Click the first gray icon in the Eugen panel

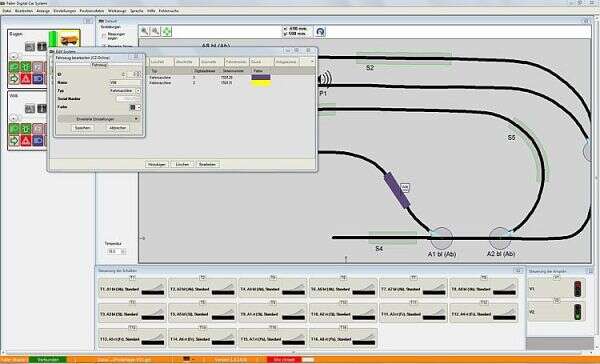30,47
